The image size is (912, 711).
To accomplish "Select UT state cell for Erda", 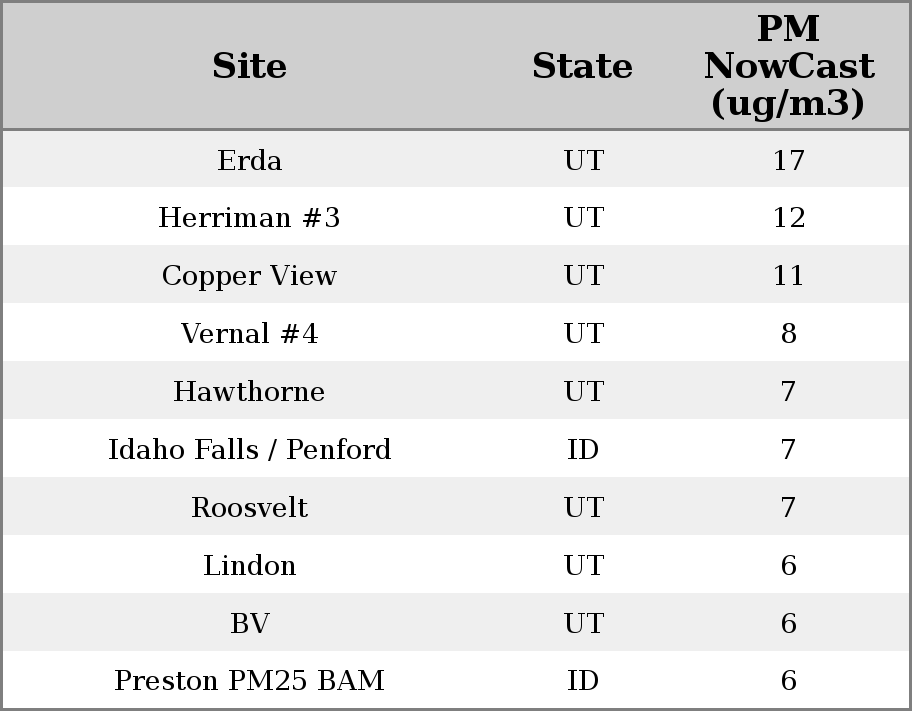I will point(583,160).
